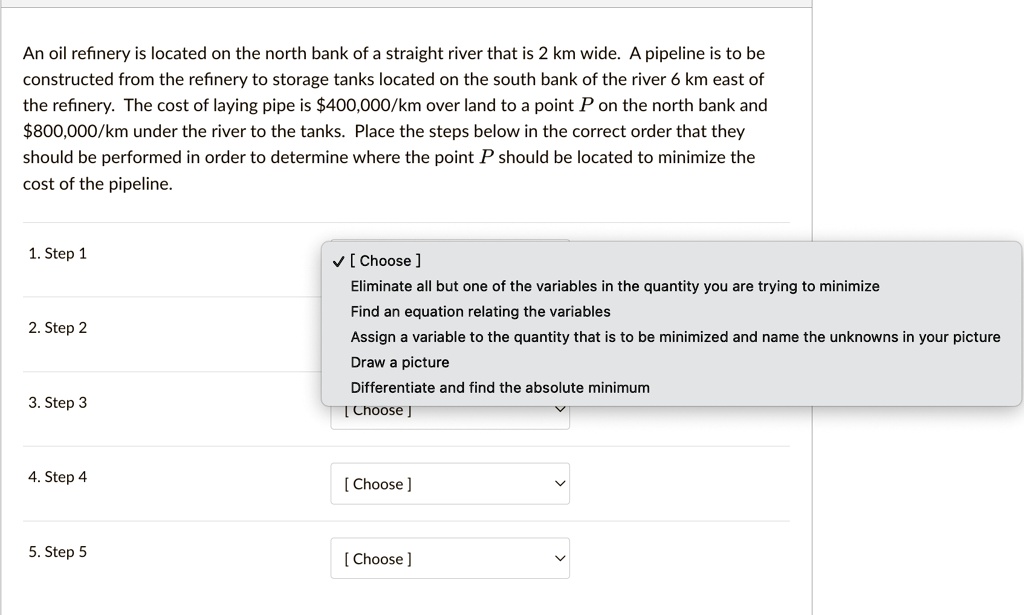Image resolution: width=1024 pixels, height=615 pixels.
Task: Click the '1. Step 1' label
Action: [x=58, y=254]
